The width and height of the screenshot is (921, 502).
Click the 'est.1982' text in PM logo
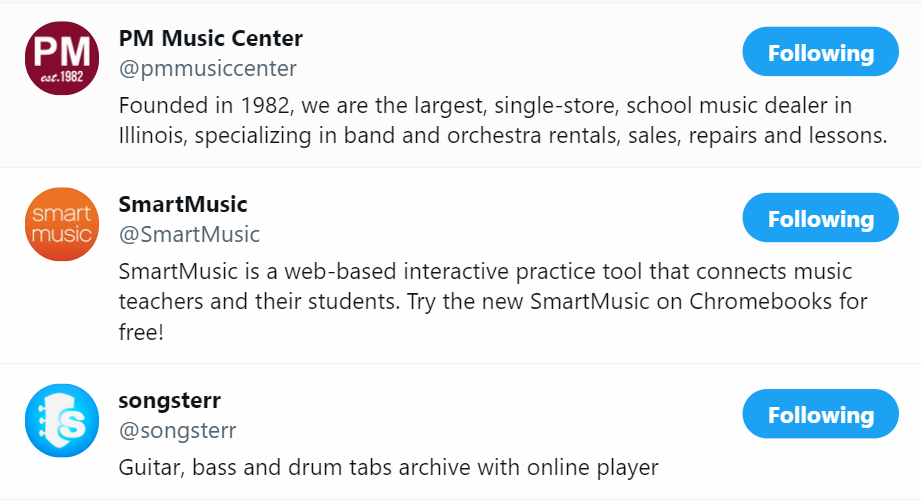(62, 77)
